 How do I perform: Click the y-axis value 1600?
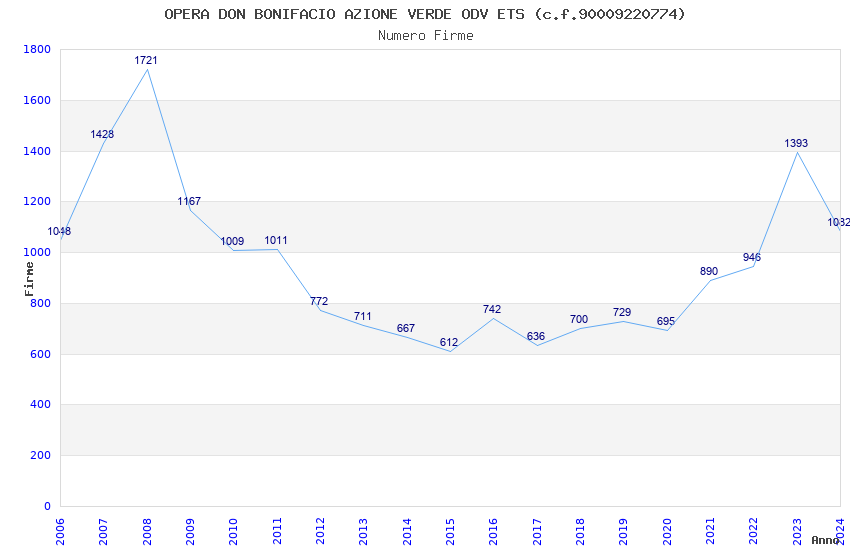click(37, 100)
